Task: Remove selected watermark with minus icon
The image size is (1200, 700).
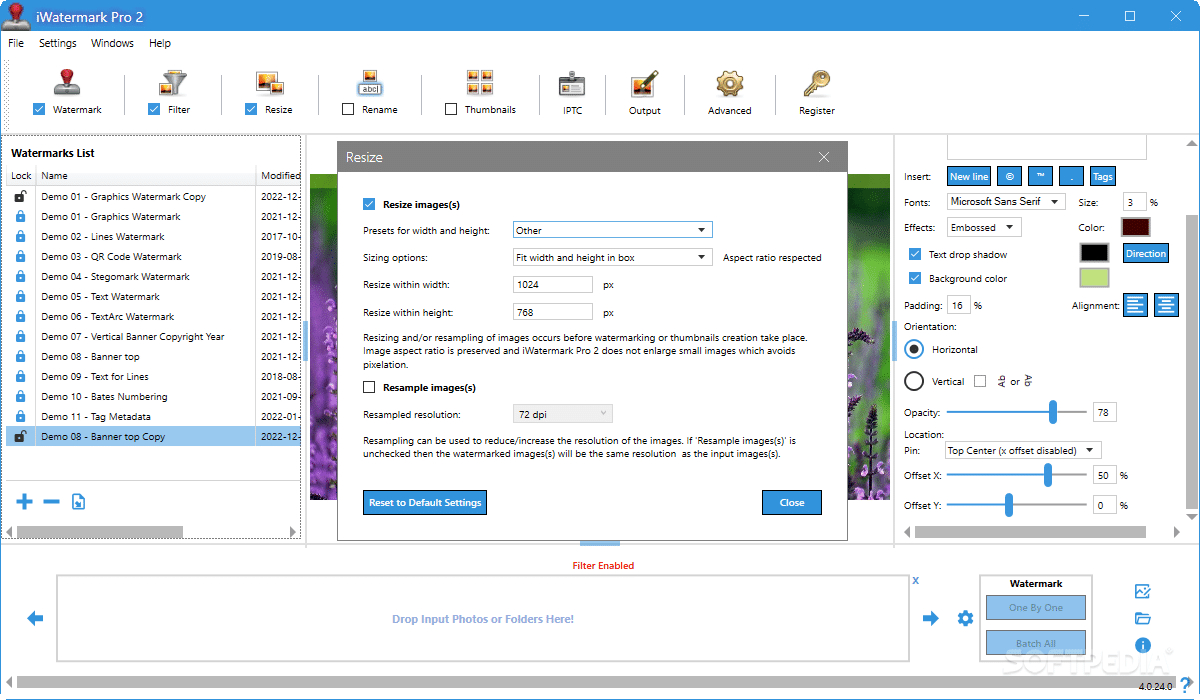Action: point(51,501)
